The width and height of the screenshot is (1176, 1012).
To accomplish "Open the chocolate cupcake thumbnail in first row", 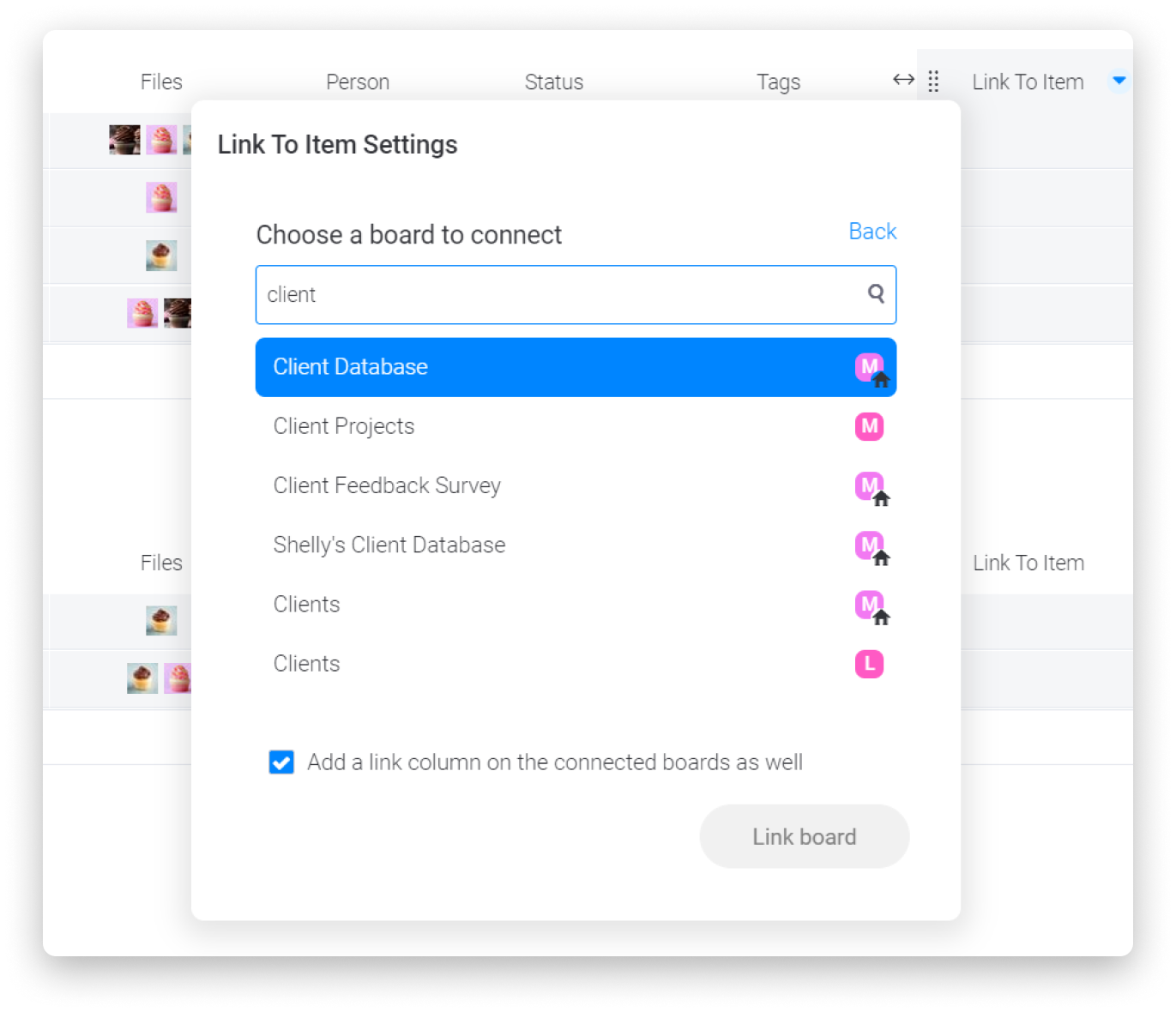I will point(124,139).
